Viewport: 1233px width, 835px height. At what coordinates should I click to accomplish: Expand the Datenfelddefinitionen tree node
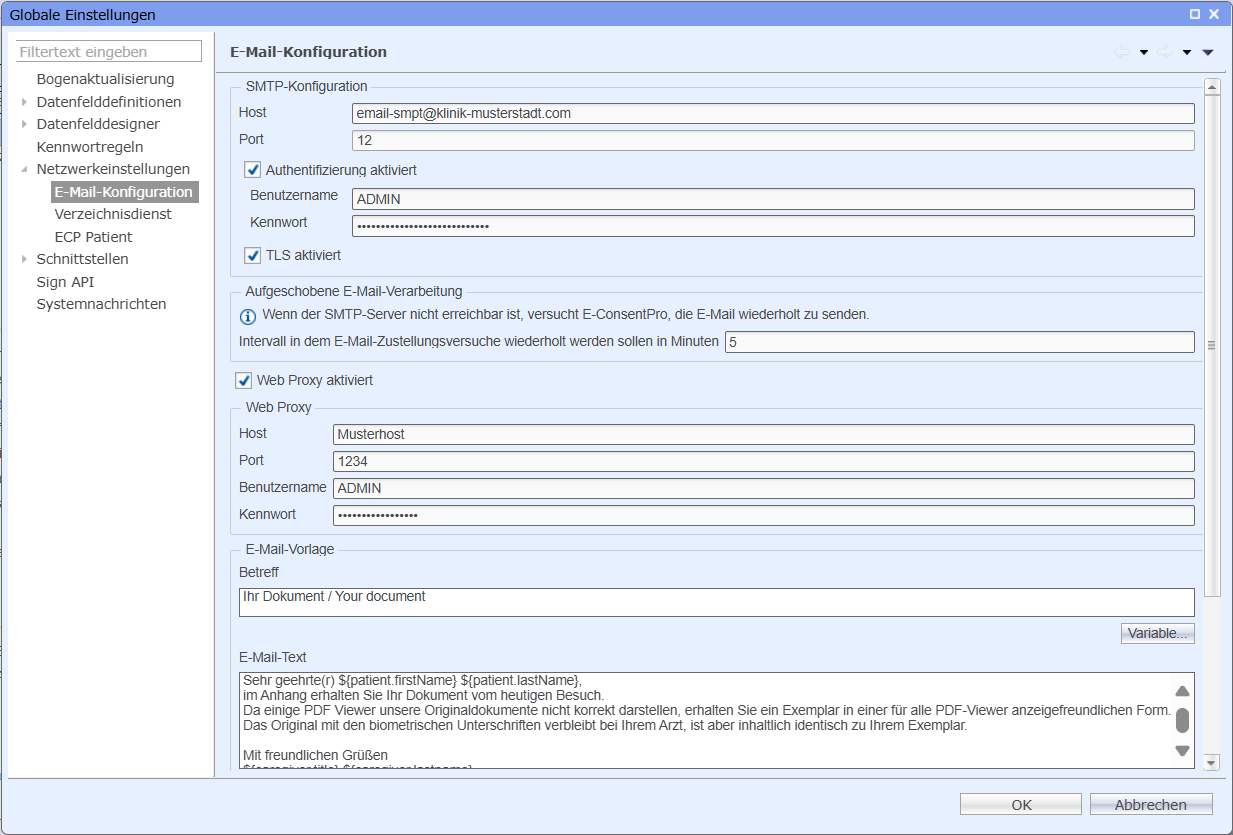(x=25, y=102)
